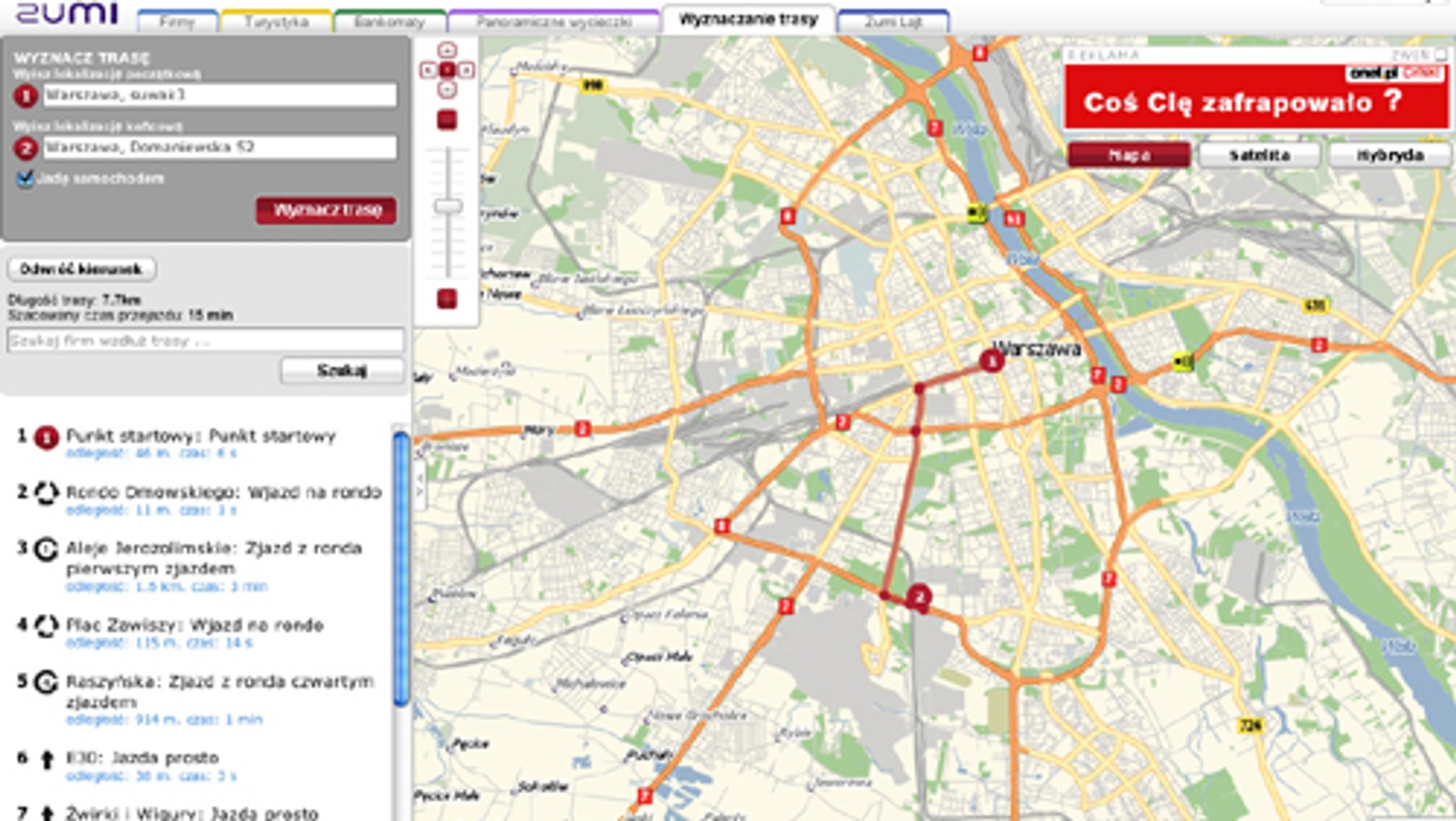
Task: Click the red road number 61 sign
Action: tap(1015, 219)
